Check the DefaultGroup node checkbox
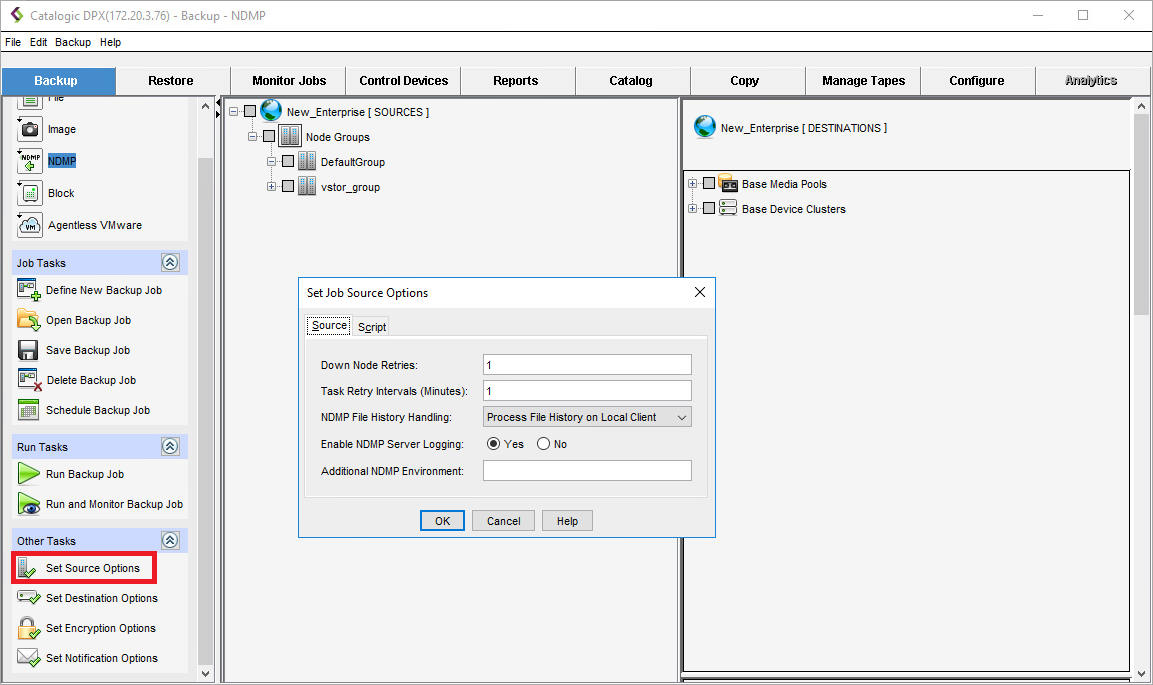 [288, 162]
